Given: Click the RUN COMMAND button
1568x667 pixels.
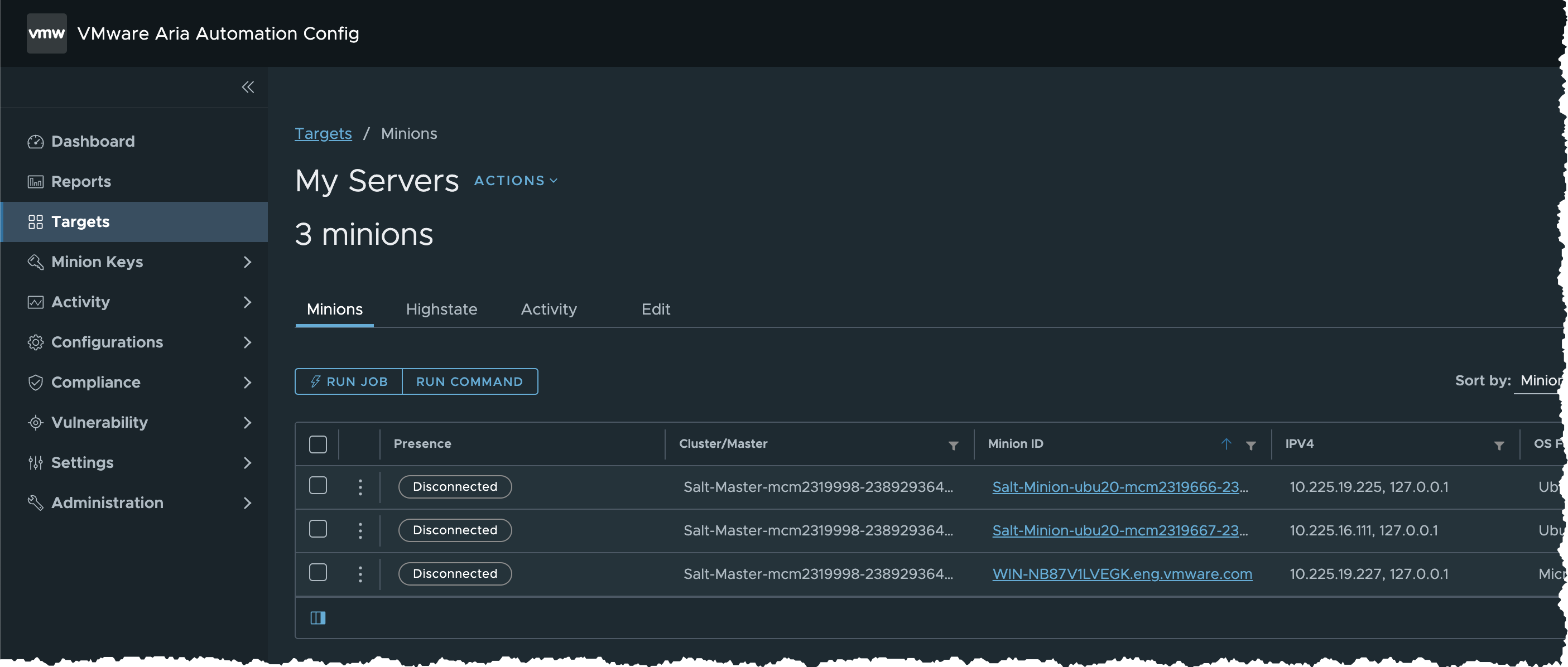Looking at the screenshot, I should (x=470, y=381).
